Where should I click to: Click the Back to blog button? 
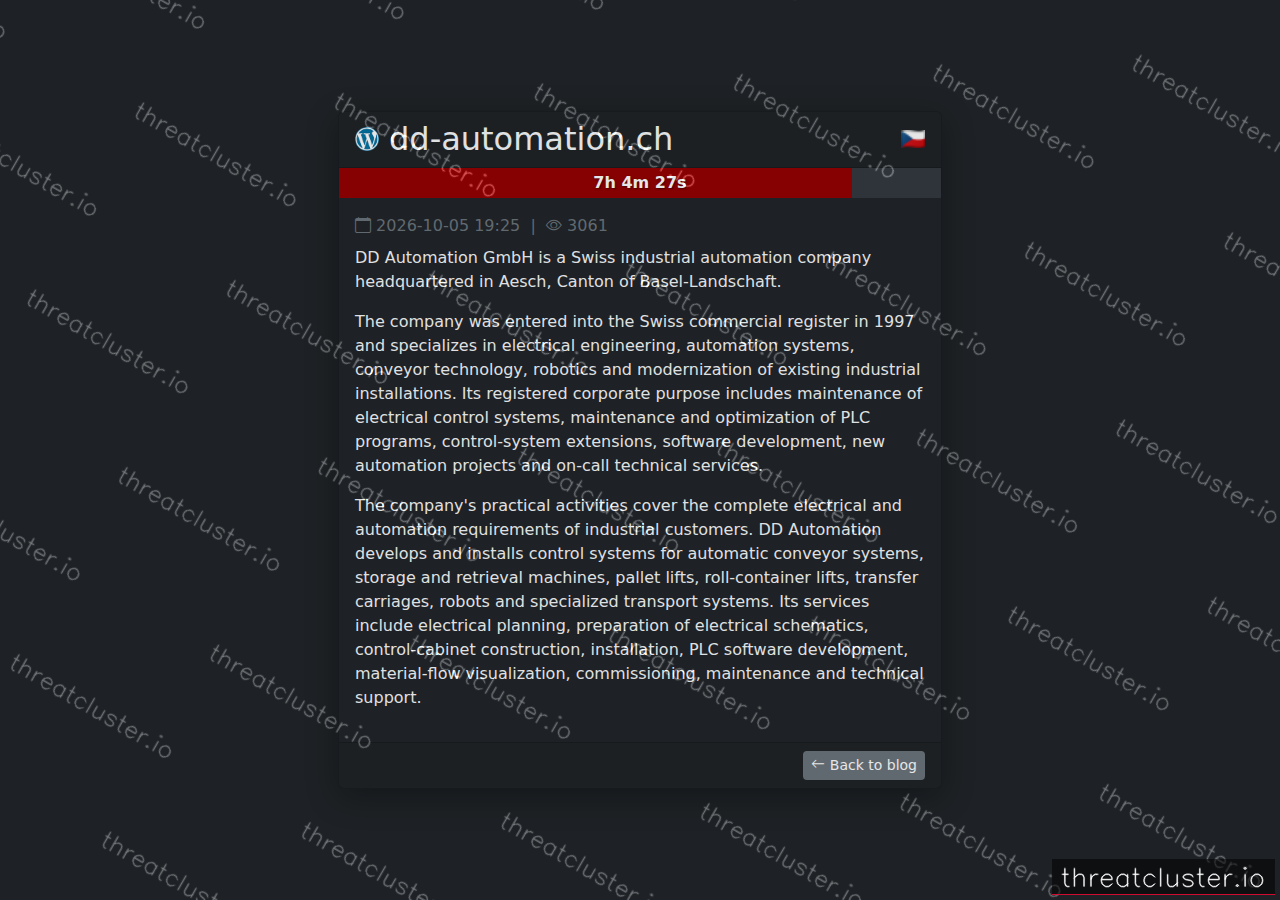864,765
